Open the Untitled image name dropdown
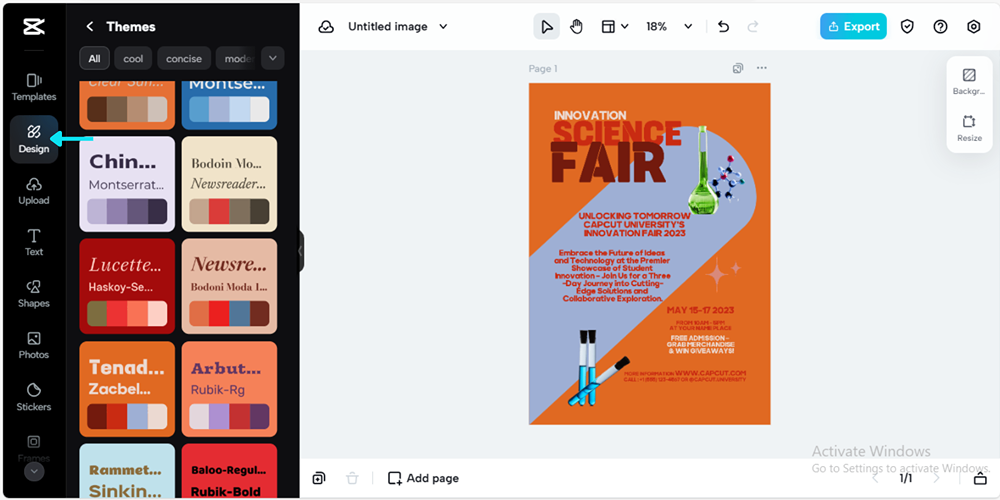The width and height of the screenshot is (1000, 500). pos(398,27)
